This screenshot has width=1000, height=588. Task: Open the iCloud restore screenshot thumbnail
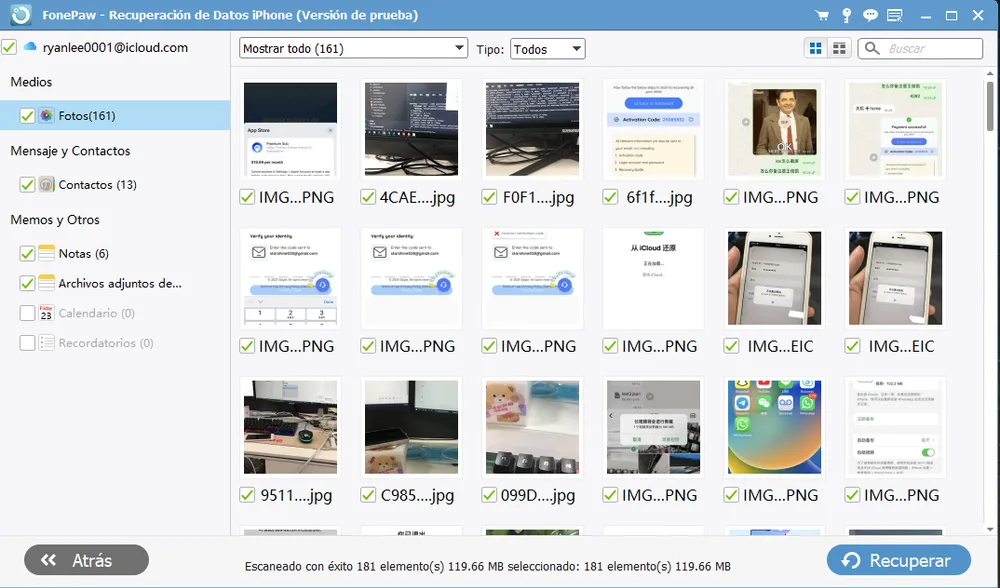tap(654, 278)
